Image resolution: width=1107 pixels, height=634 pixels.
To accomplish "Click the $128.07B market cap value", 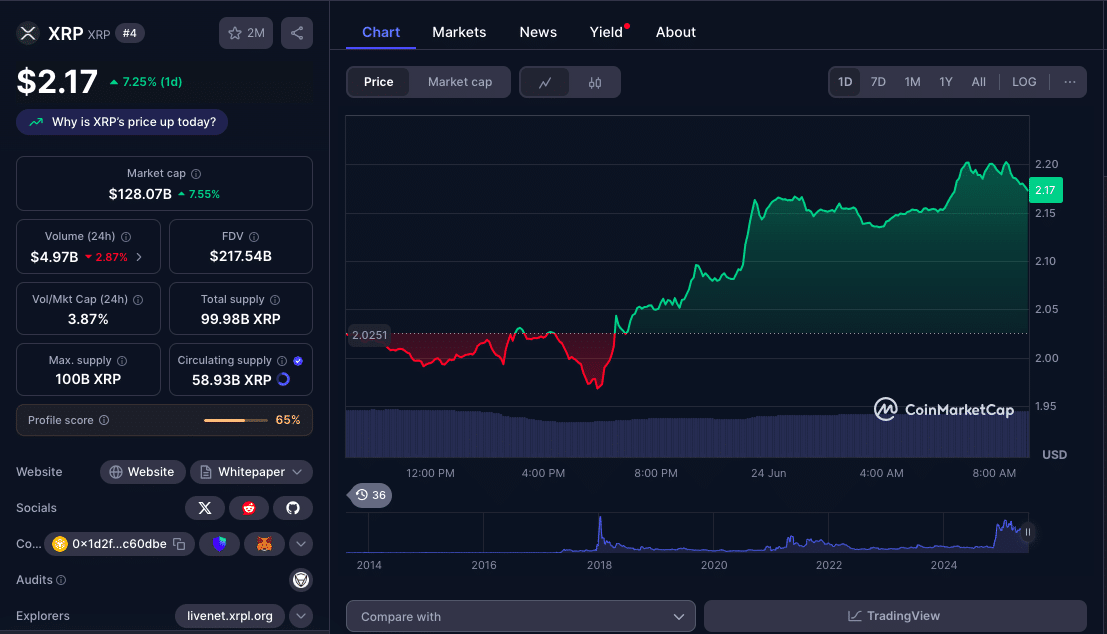I will pyautogui.click(x=140, y=194).
